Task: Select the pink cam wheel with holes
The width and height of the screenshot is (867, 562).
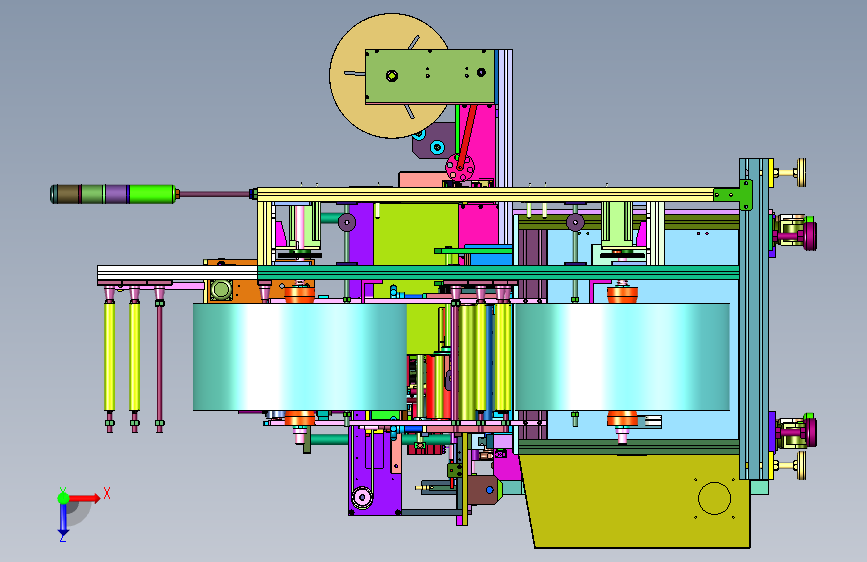Action: [460, 167]
